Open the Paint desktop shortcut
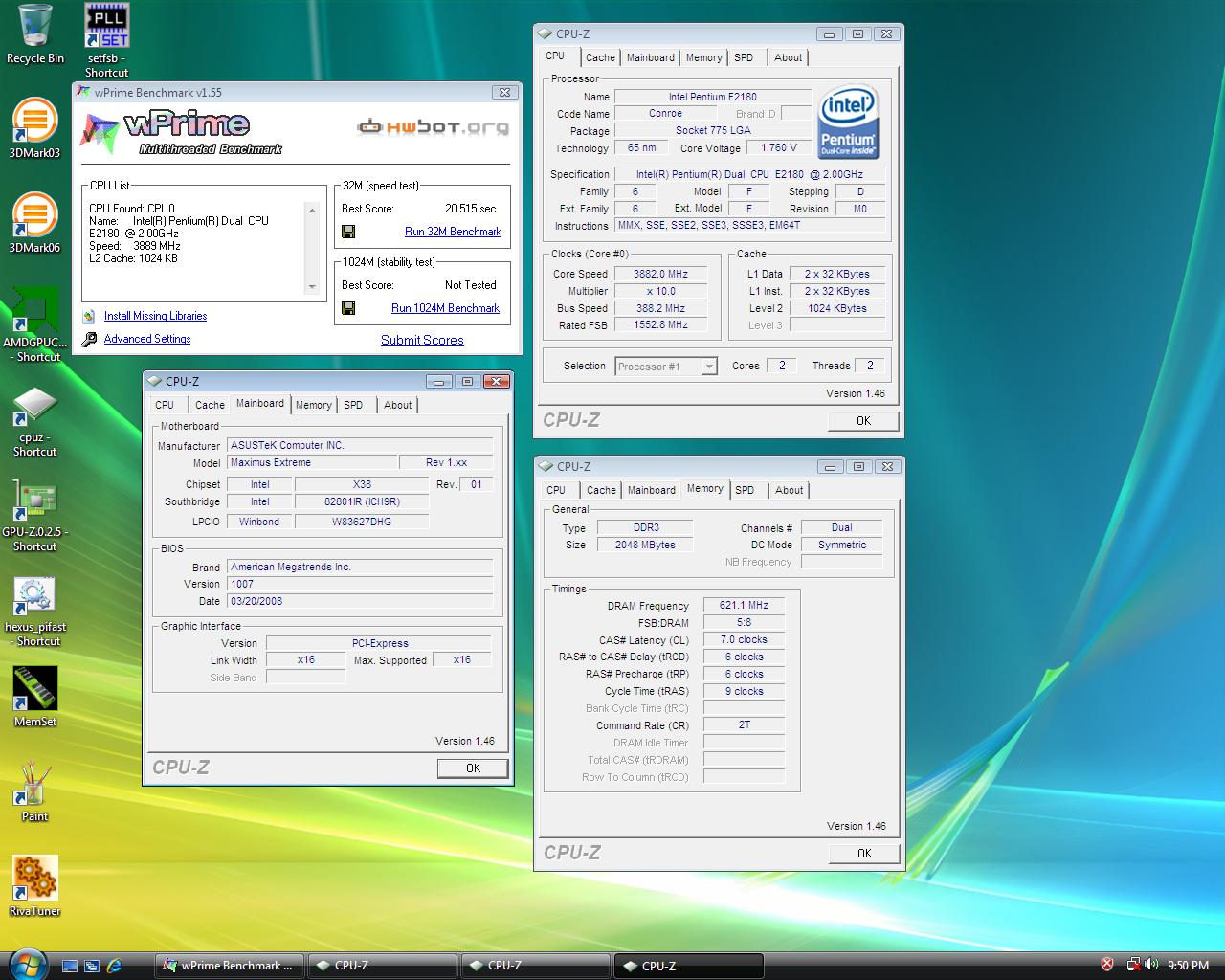The width and height of the screenshot is (1225, 980). pyautogui.click(x=34, y=791)
